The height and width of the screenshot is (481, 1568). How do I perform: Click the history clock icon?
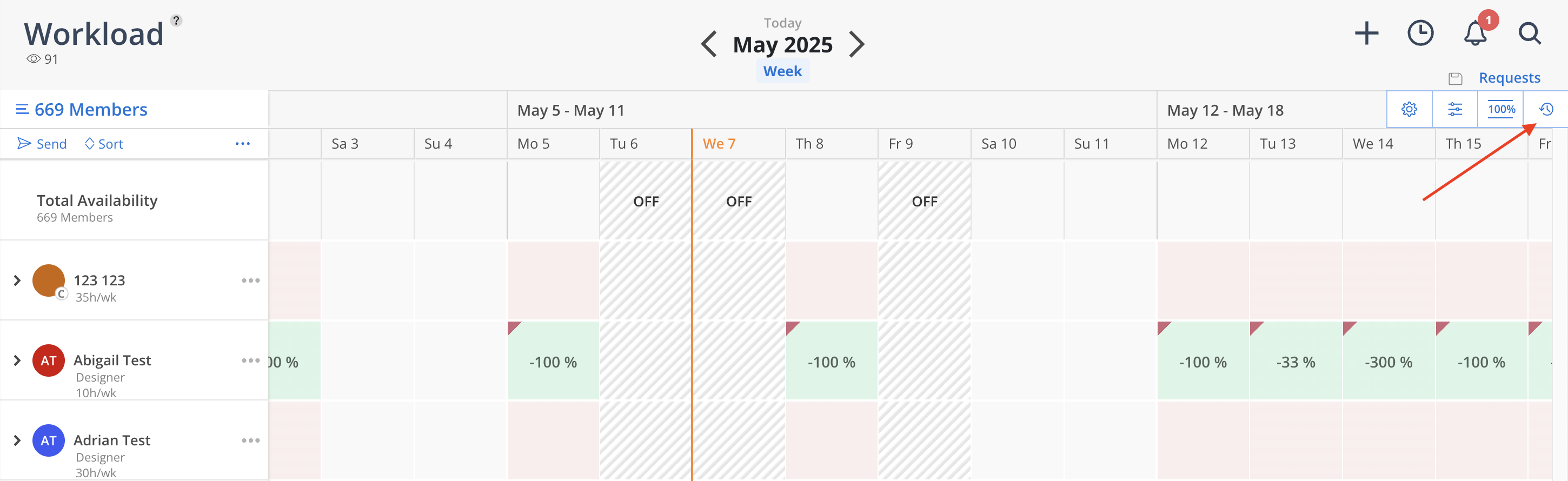pyautogui.click(x=1546, y=110)
